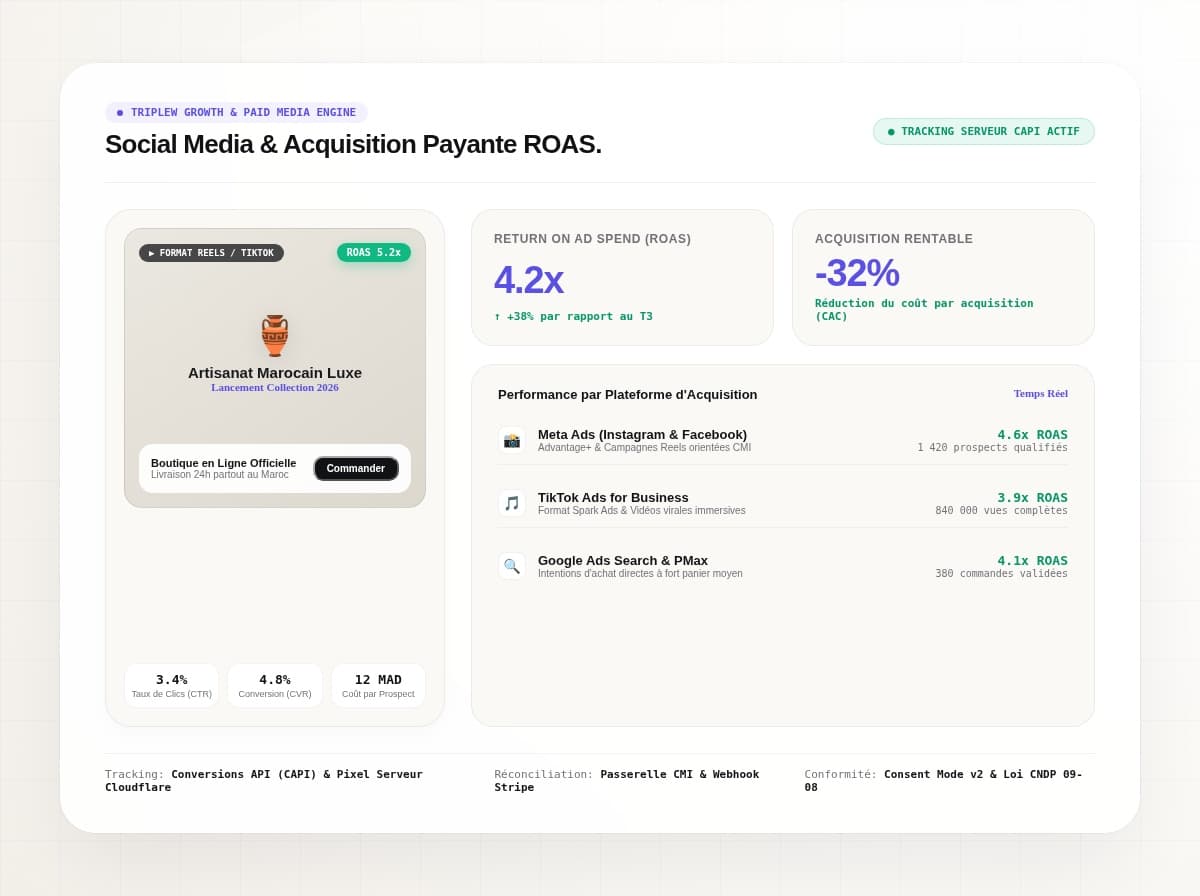This screenshot has width=1200, height=896.
Task: Click the 4.1x ROAS value
Action: pos(1032,560)
